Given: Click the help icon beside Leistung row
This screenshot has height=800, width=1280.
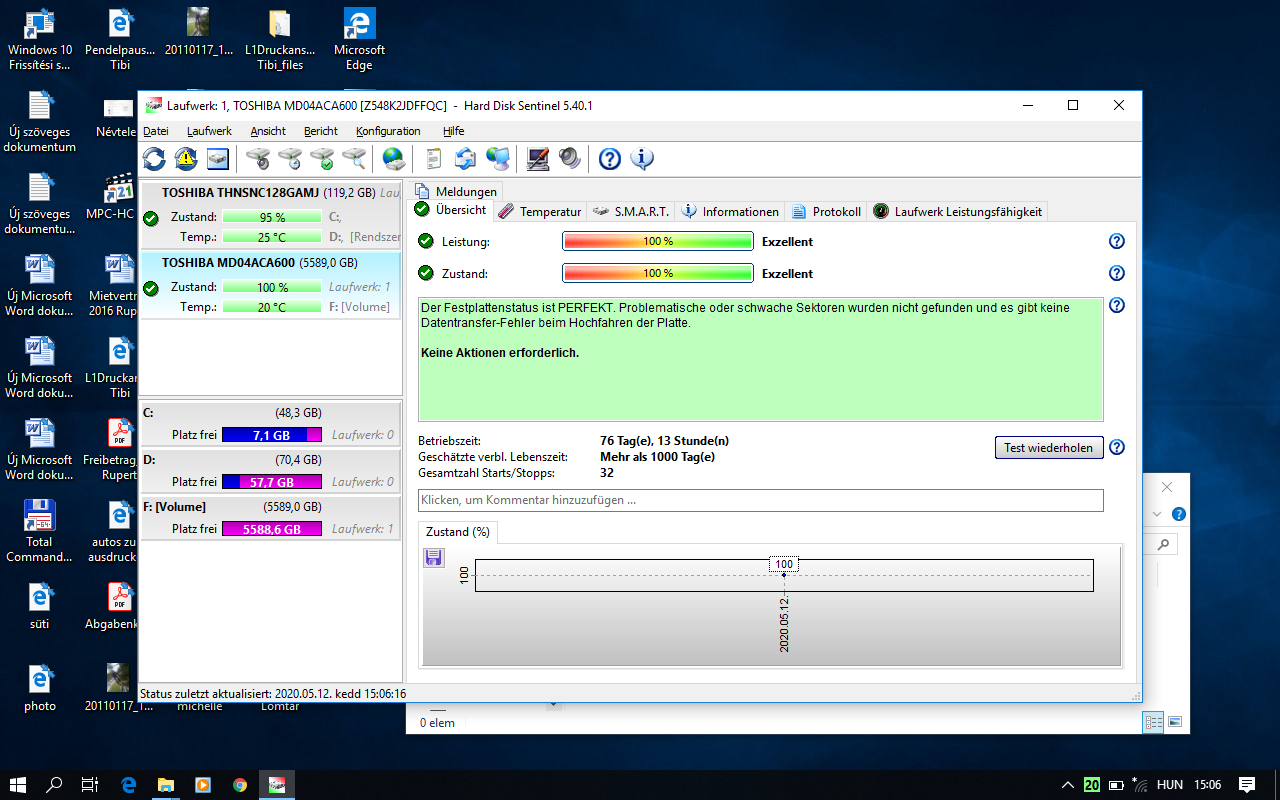Looking at the screenshot, I should (1117, 241).
